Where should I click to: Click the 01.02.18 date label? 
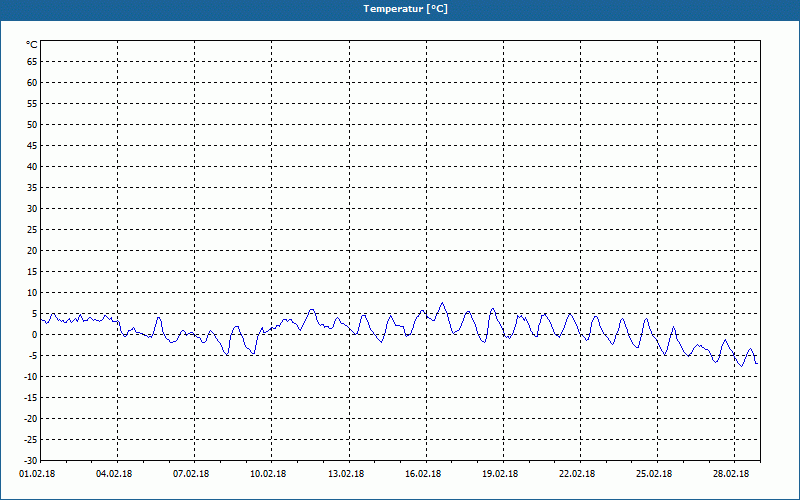[37, 474]
